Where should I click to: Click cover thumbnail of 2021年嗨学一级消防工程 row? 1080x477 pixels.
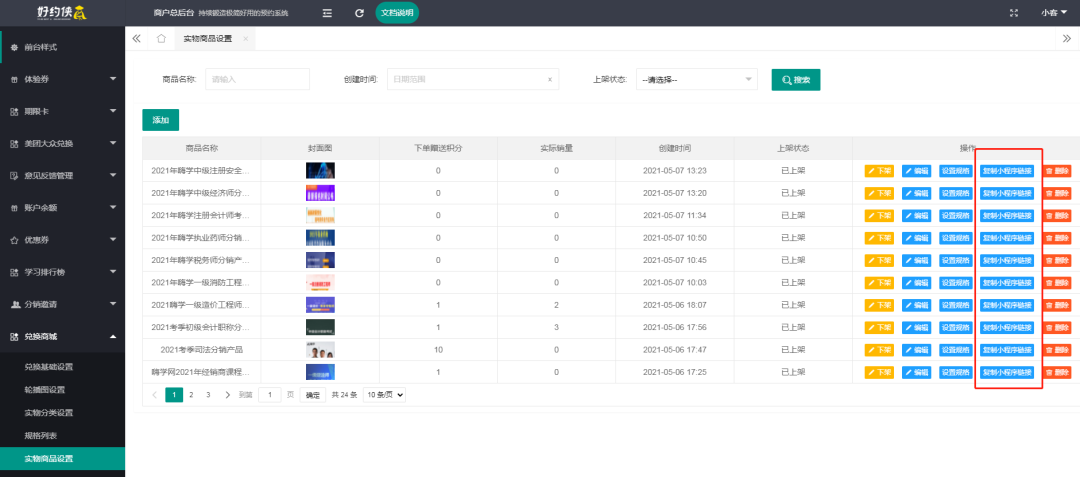[320, 283]
